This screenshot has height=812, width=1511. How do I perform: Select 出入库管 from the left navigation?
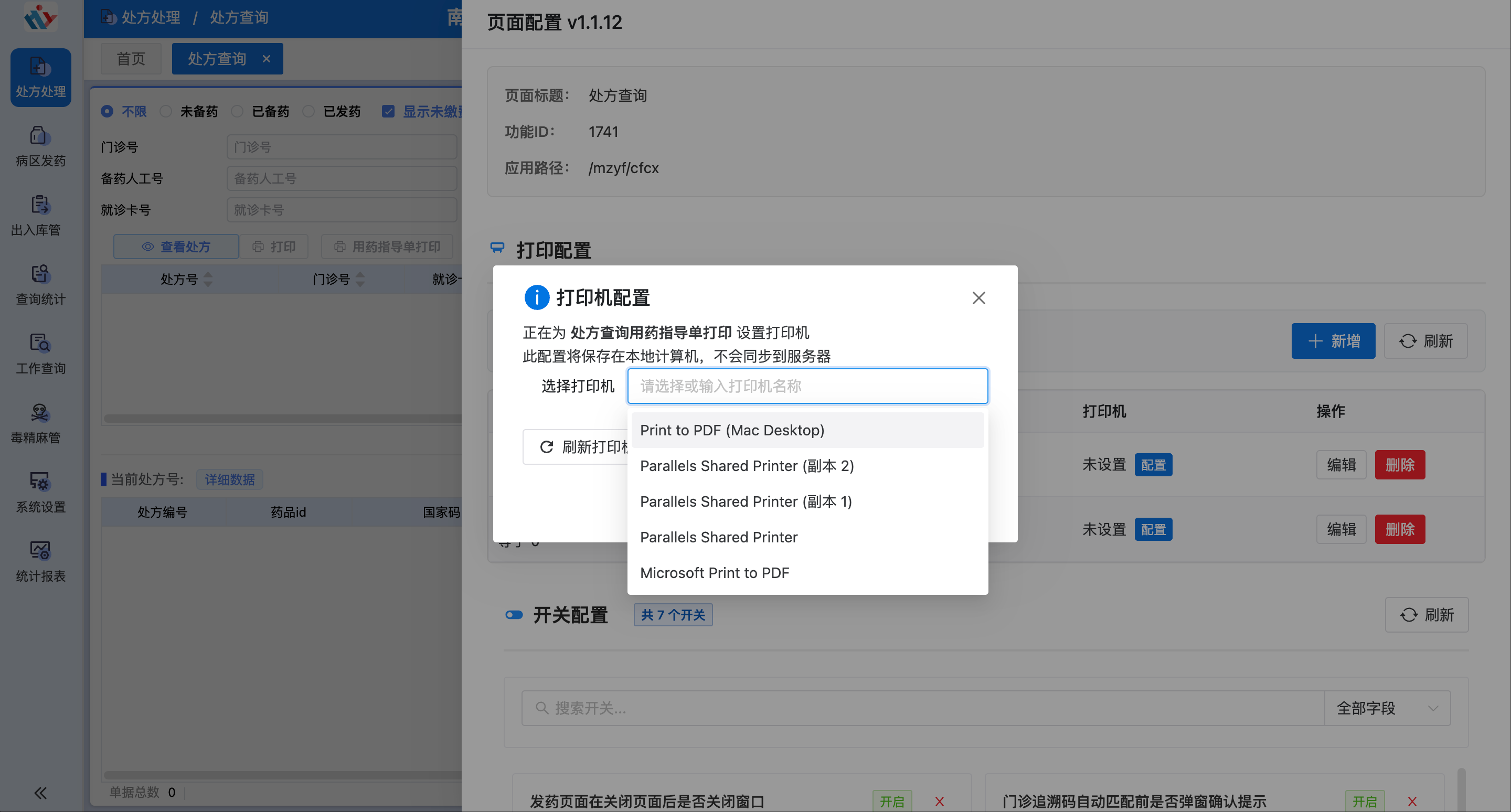(40, 215)
